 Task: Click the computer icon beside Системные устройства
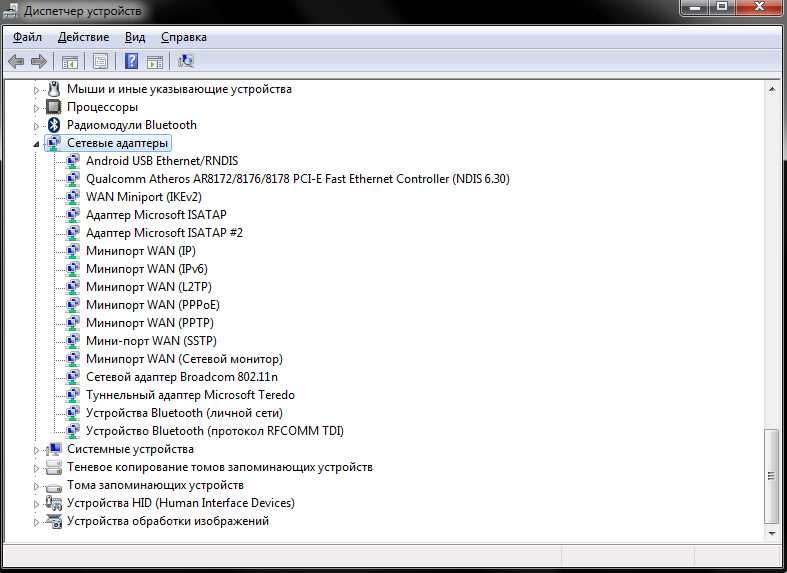(53, 449)
